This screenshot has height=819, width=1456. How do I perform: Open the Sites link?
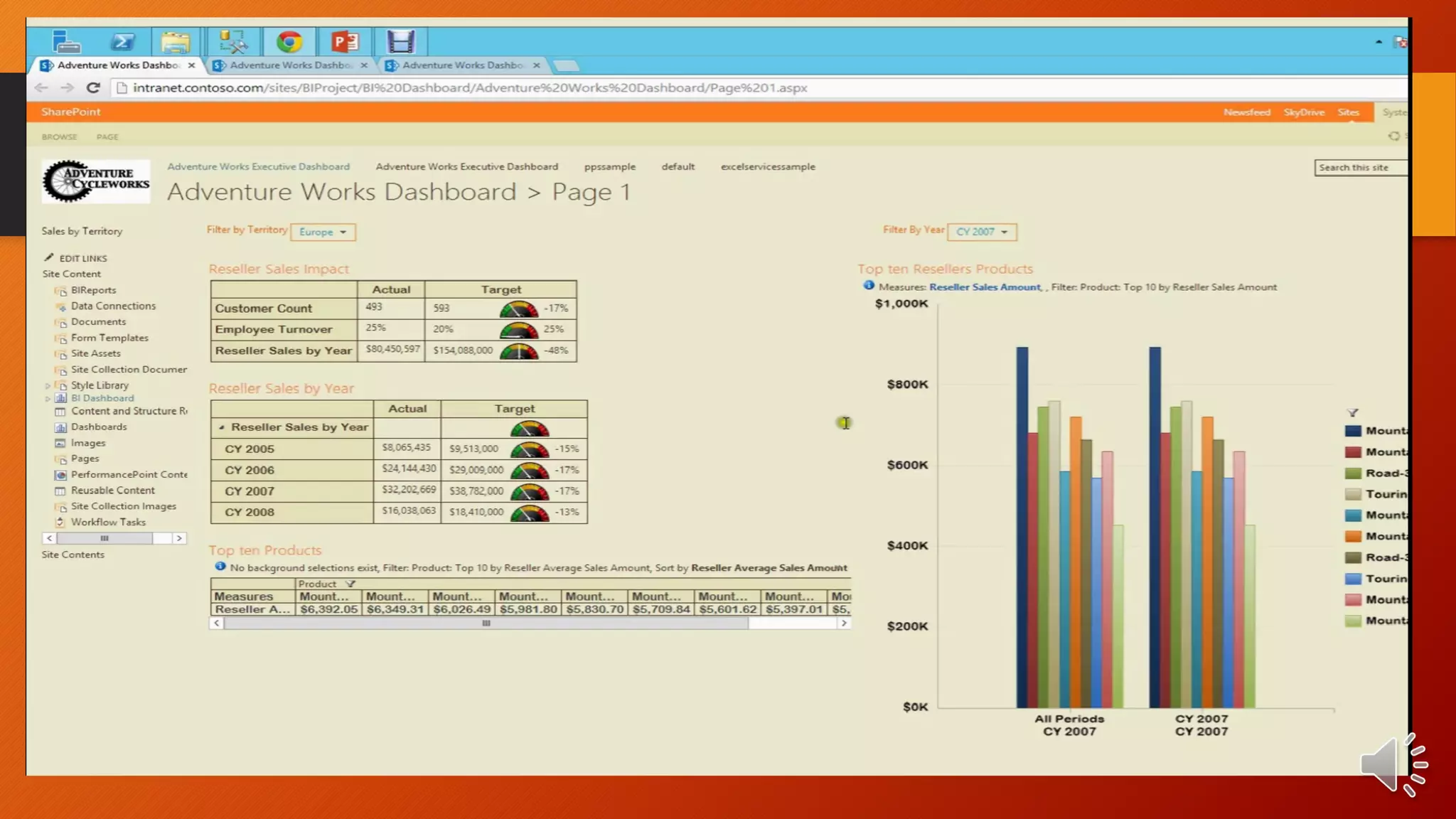coord(1348,112)
